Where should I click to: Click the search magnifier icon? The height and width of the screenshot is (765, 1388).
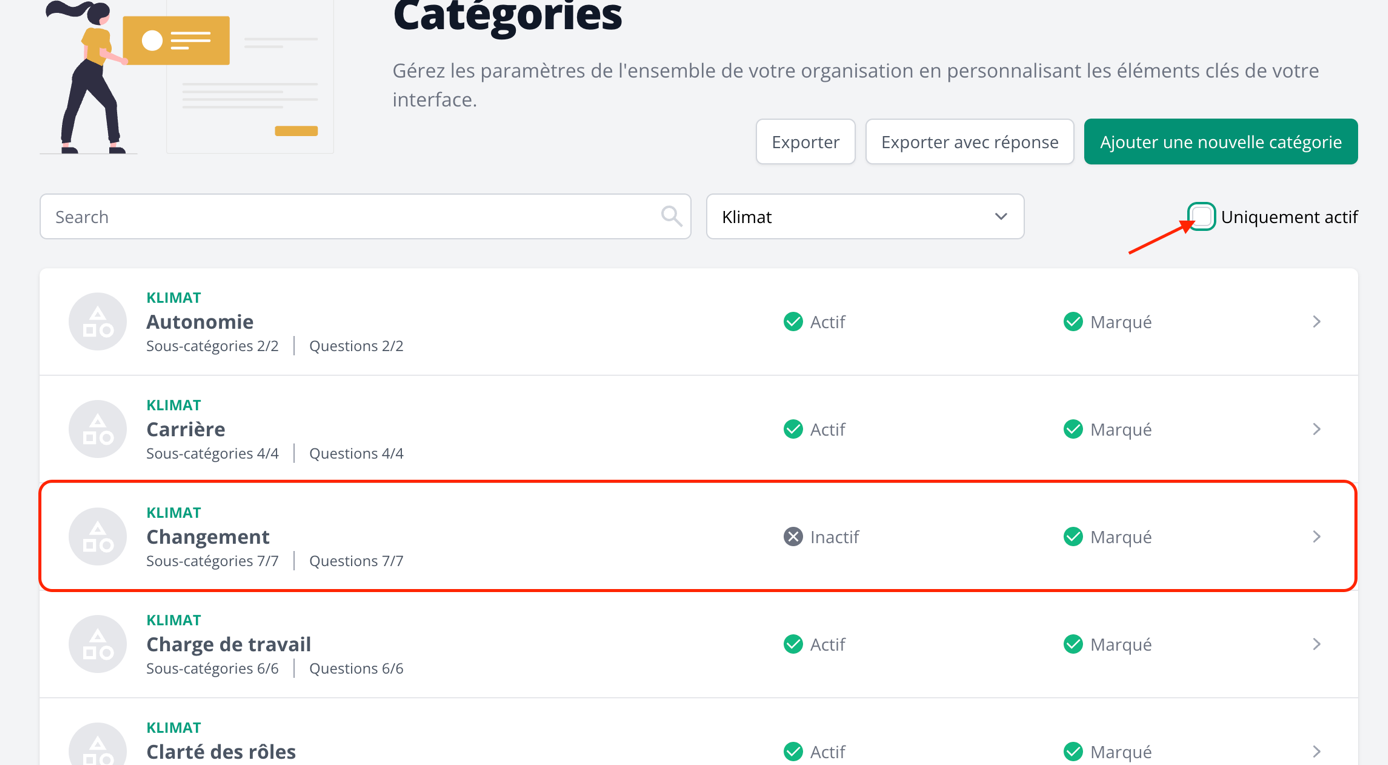tap(671, 216)
